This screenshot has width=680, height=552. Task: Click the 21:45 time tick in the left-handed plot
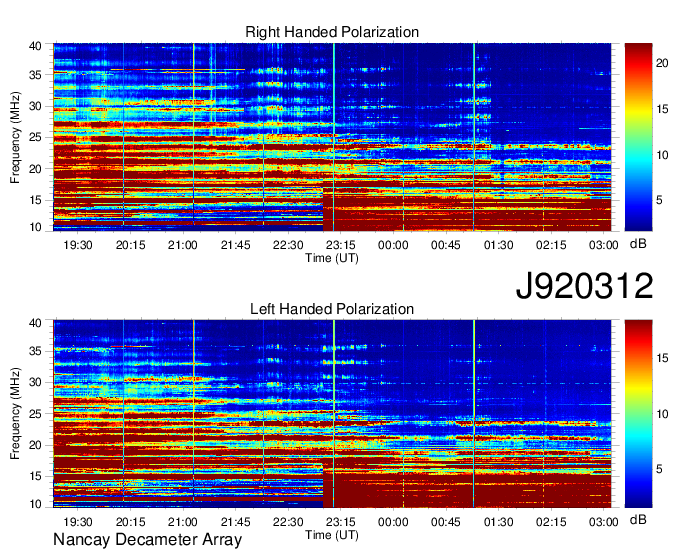click(235, 522)
